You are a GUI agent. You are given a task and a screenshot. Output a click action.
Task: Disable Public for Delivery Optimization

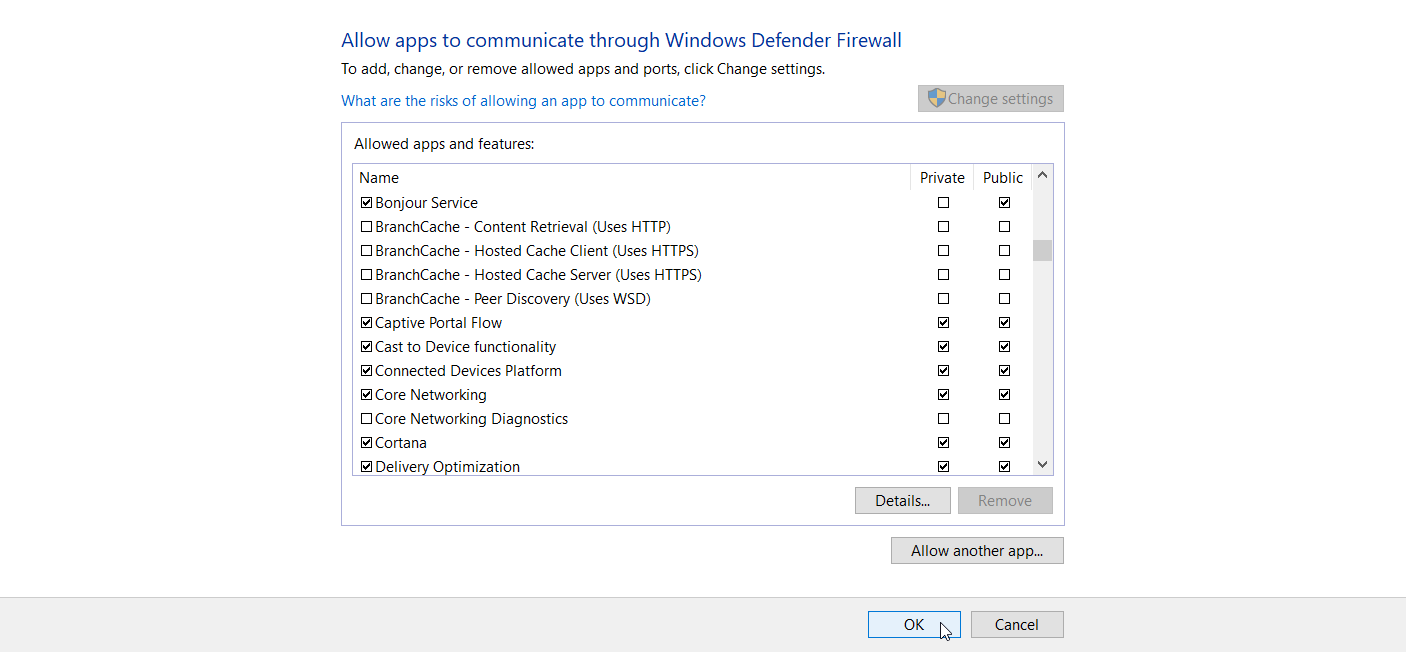tap(1004, 467)
